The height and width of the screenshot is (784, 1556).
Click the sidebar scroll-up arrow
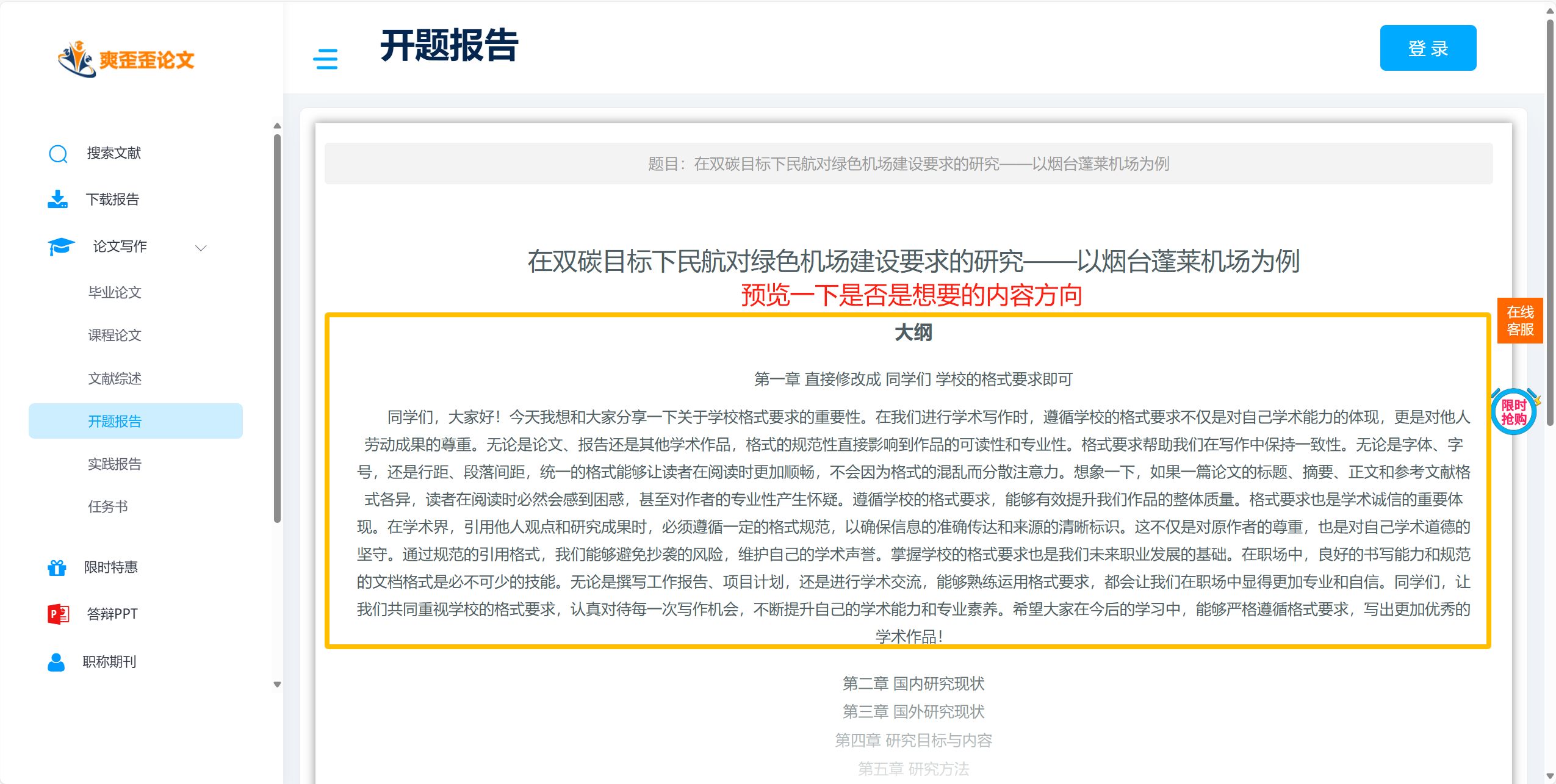pyautogui.click(x=277, y=126)
